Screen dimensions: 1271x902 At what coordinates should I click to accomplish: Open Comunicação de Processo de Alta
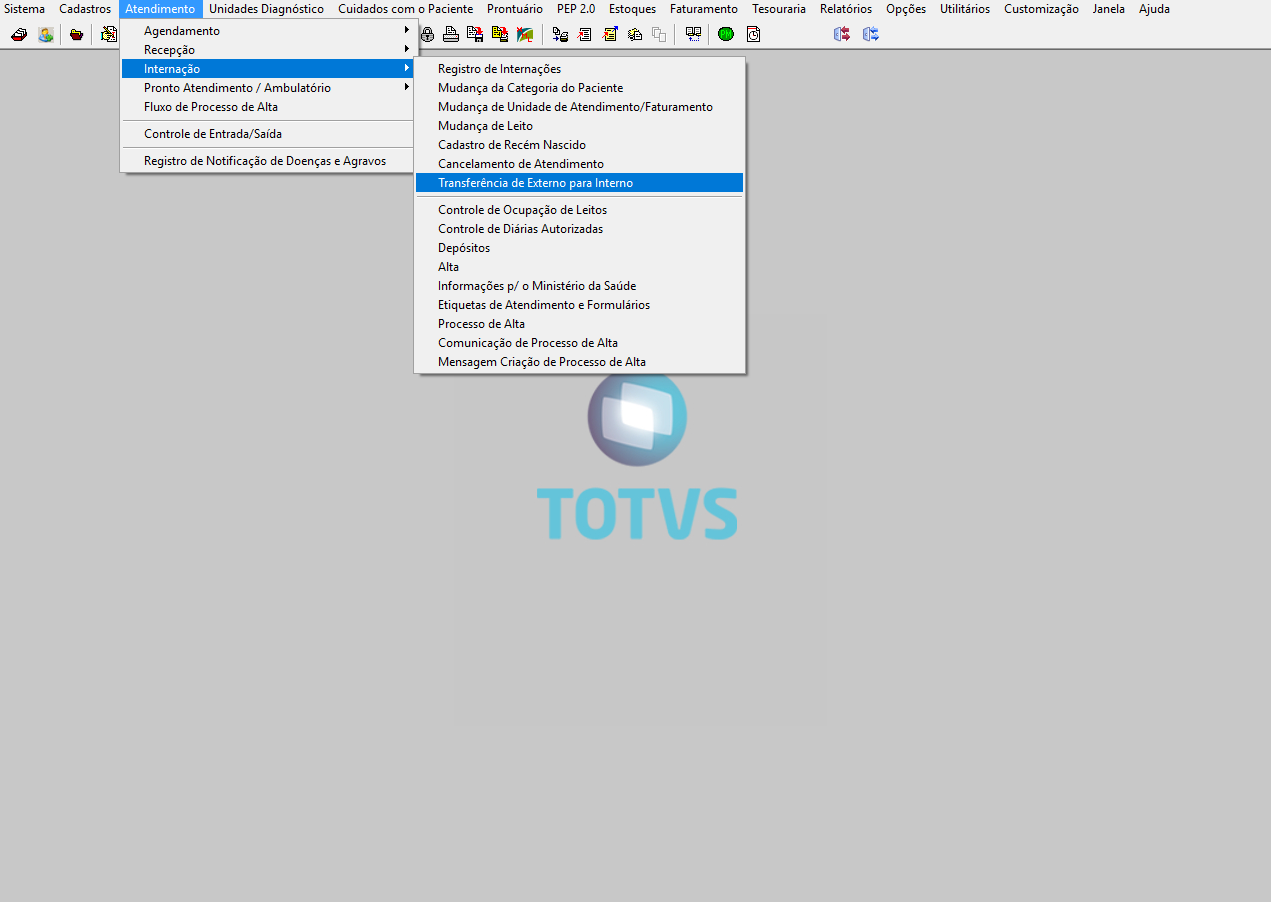tap(579, 343)
